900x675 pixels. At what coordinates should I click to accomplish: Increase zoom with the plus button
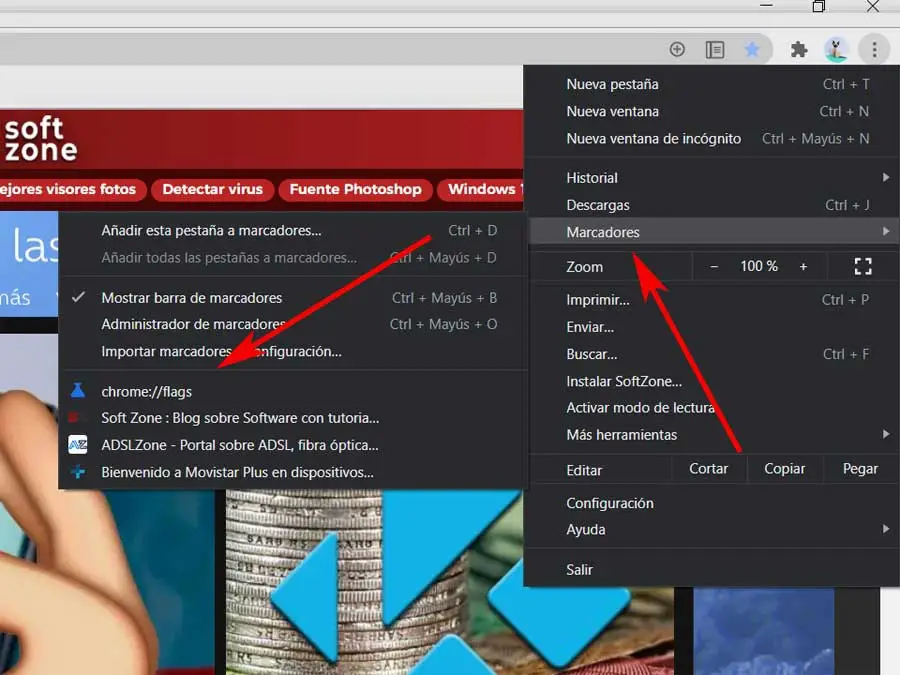[x=803, y=266]
